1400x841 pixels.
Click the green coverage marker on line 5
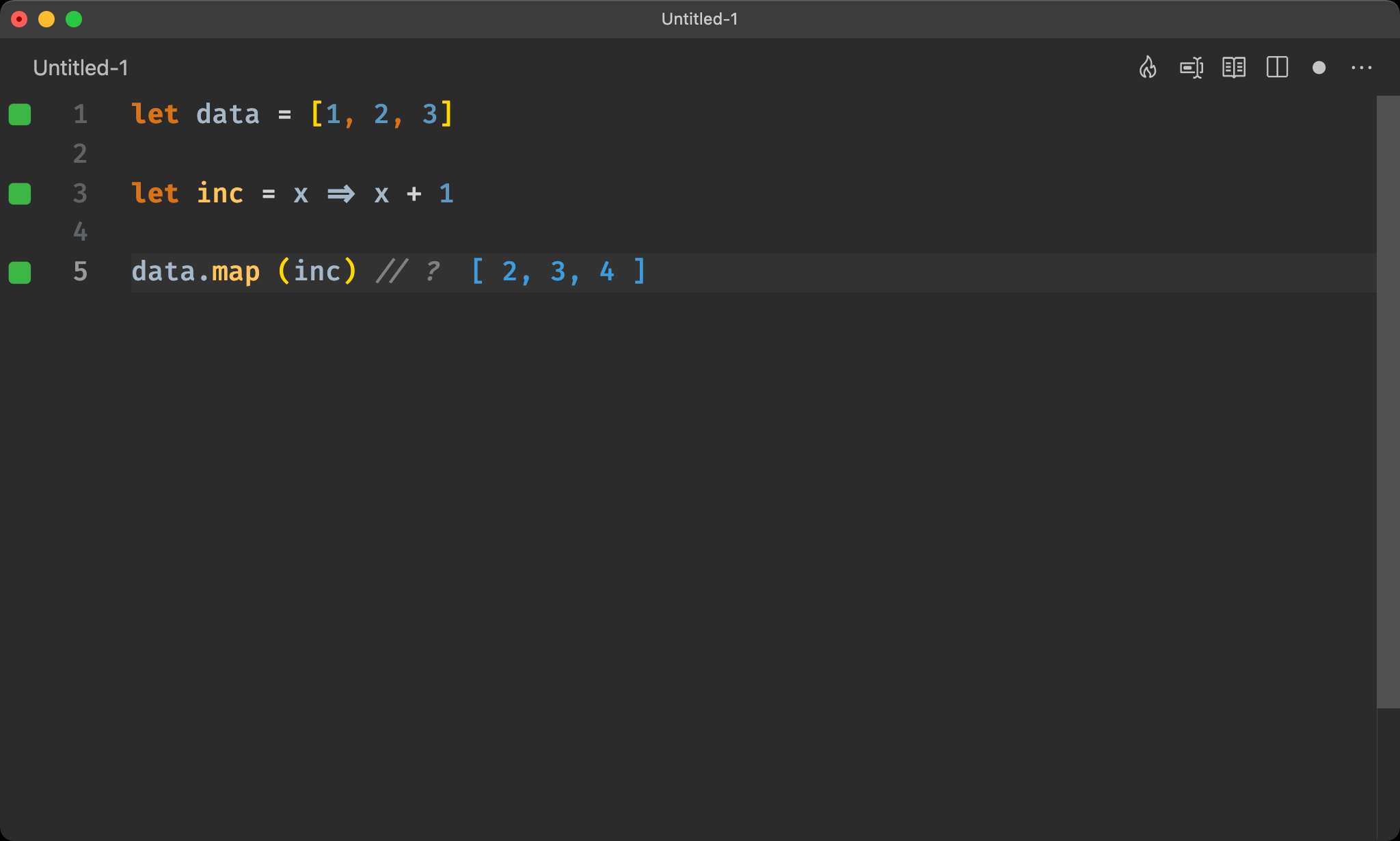point(20,272)
